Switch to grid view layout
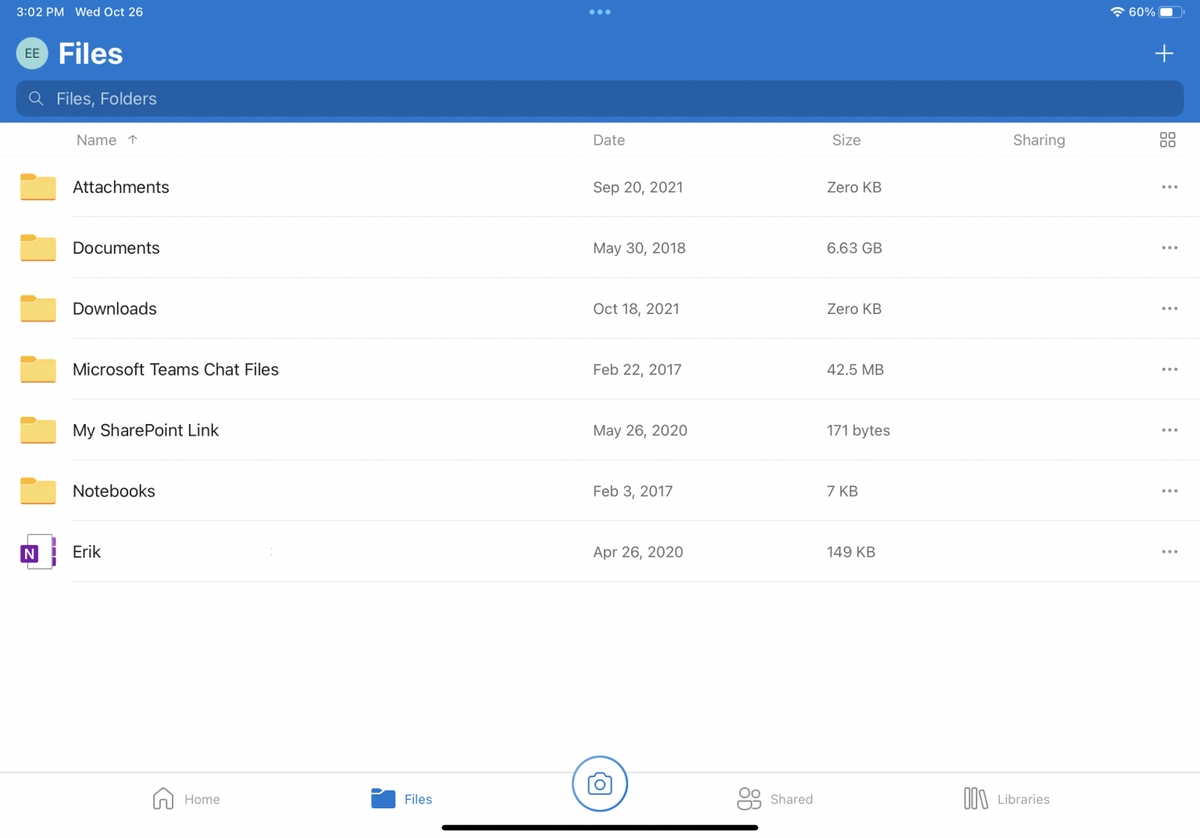The width and height of the screenshot is (1200, 838). tap(1167, 140)
